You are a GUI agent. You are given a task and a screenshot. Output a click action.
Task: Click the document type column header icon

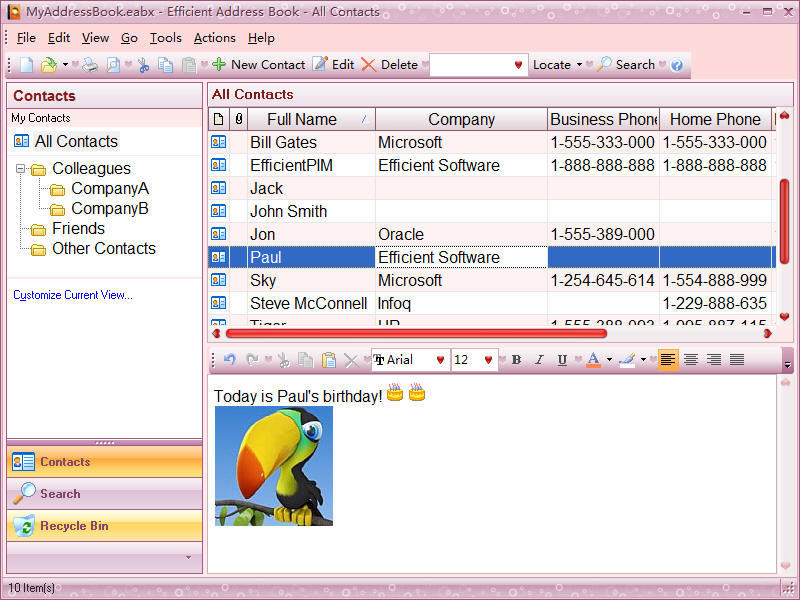[218, 119]
